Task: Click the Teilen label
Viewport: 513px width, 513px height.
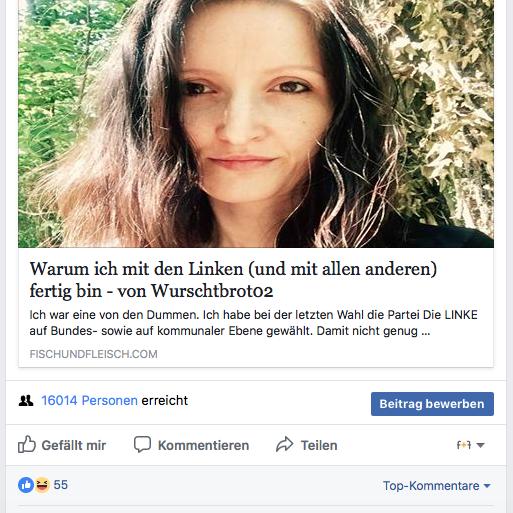Action: (319, 445)
